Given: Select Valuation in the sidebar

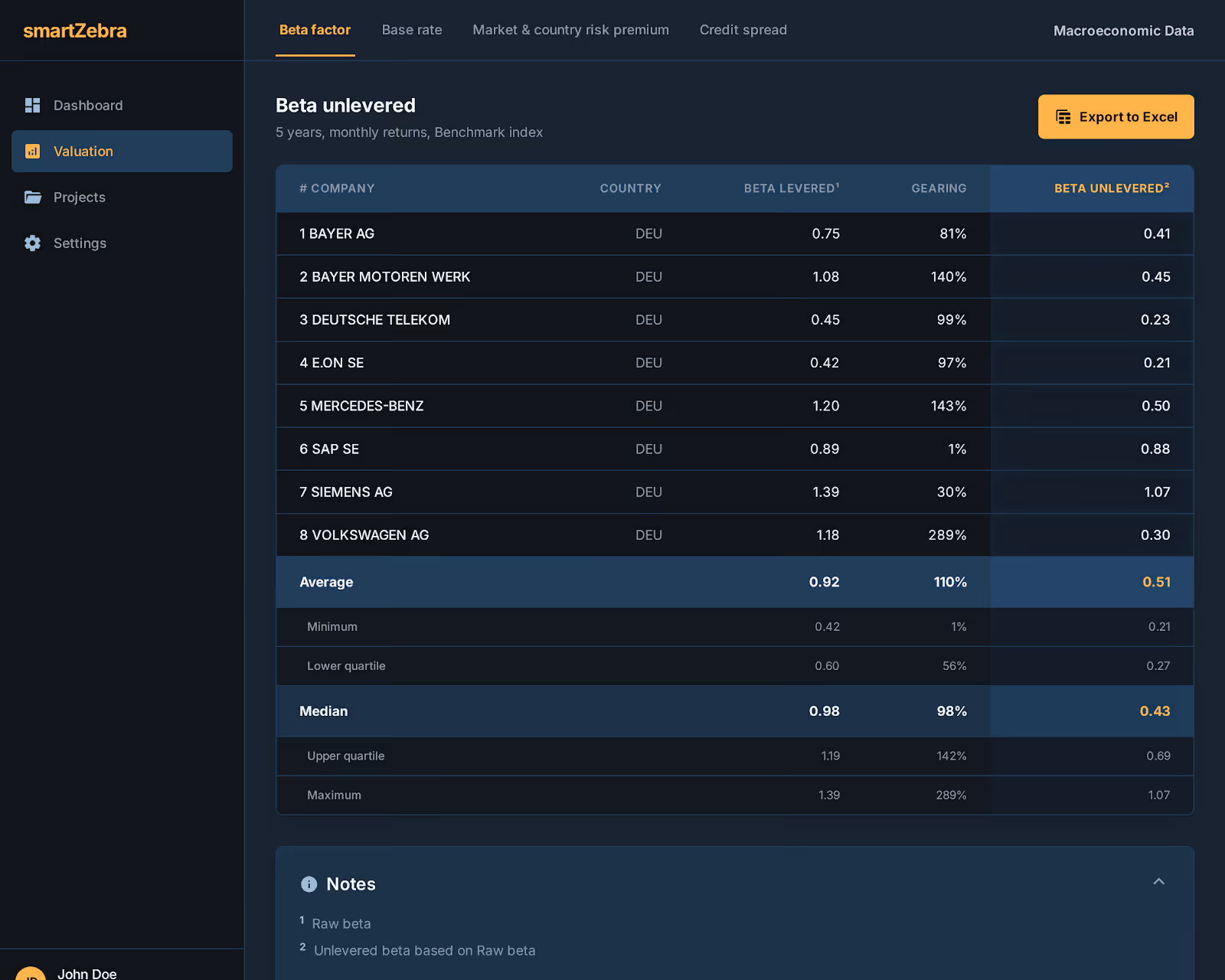Looking at the screenshot, I should 122,151.
